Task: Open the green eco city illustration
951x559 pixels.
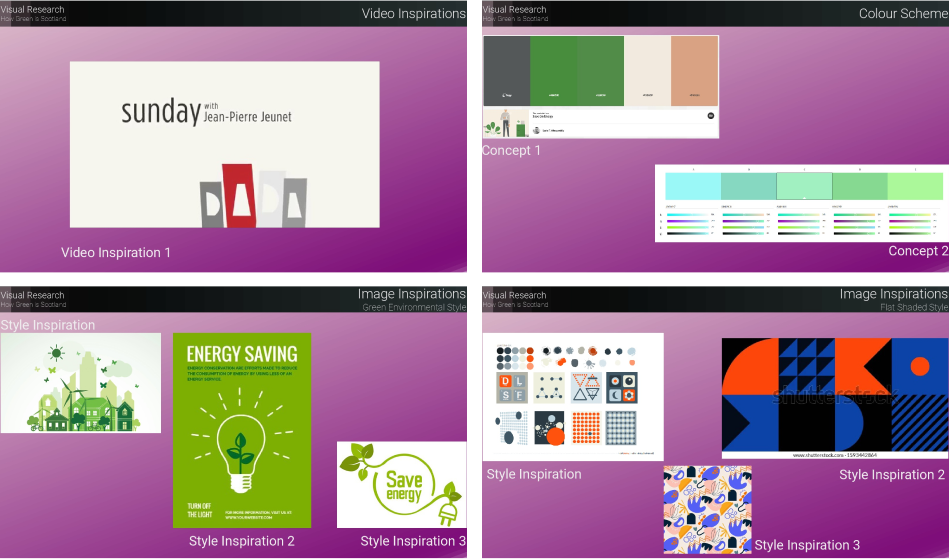Action: click(81, 383)
